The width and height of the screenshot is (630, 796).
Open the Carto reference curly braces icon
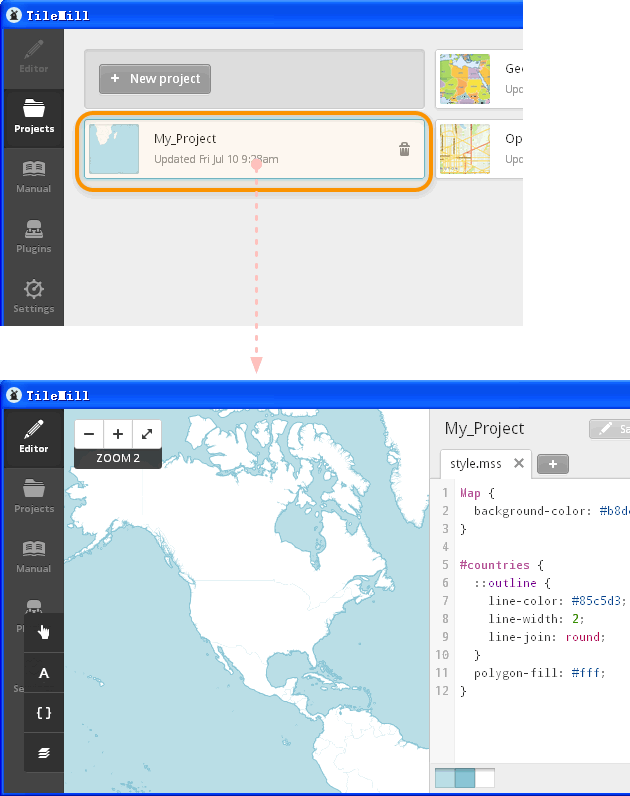[x=44, y=713]
